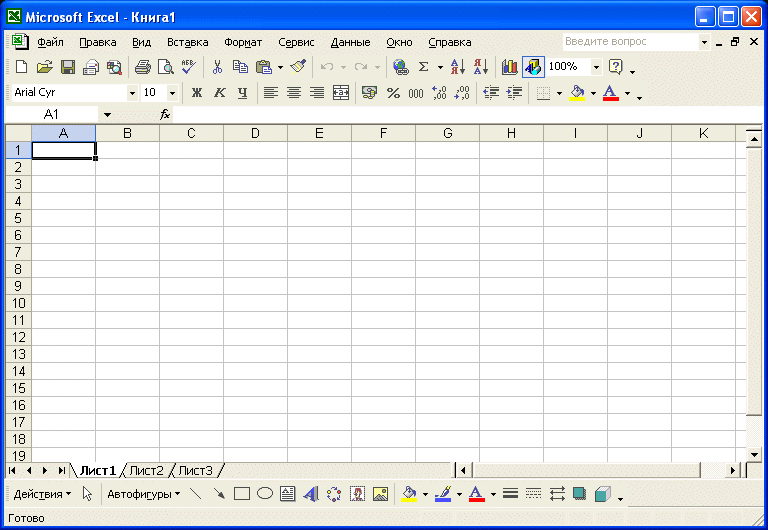Merge and center cells
The height and width of the screenshot is (530, 768).
(340, 93)
